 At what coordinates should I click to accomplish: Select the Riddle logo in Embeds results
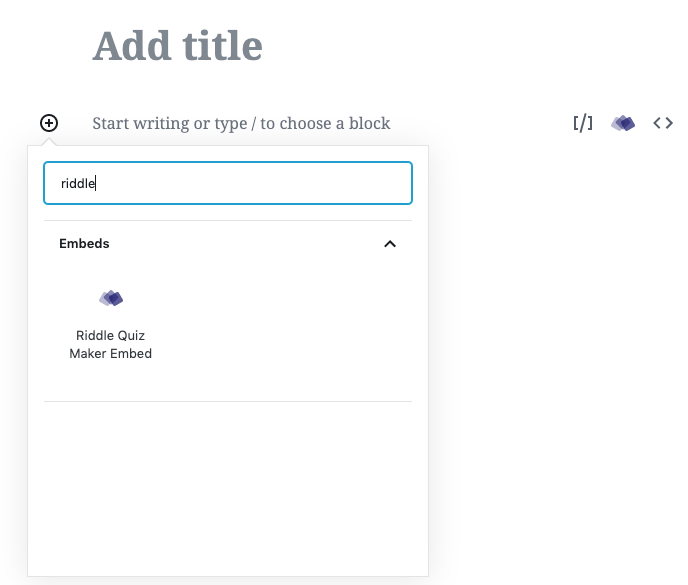coord(111,298)
